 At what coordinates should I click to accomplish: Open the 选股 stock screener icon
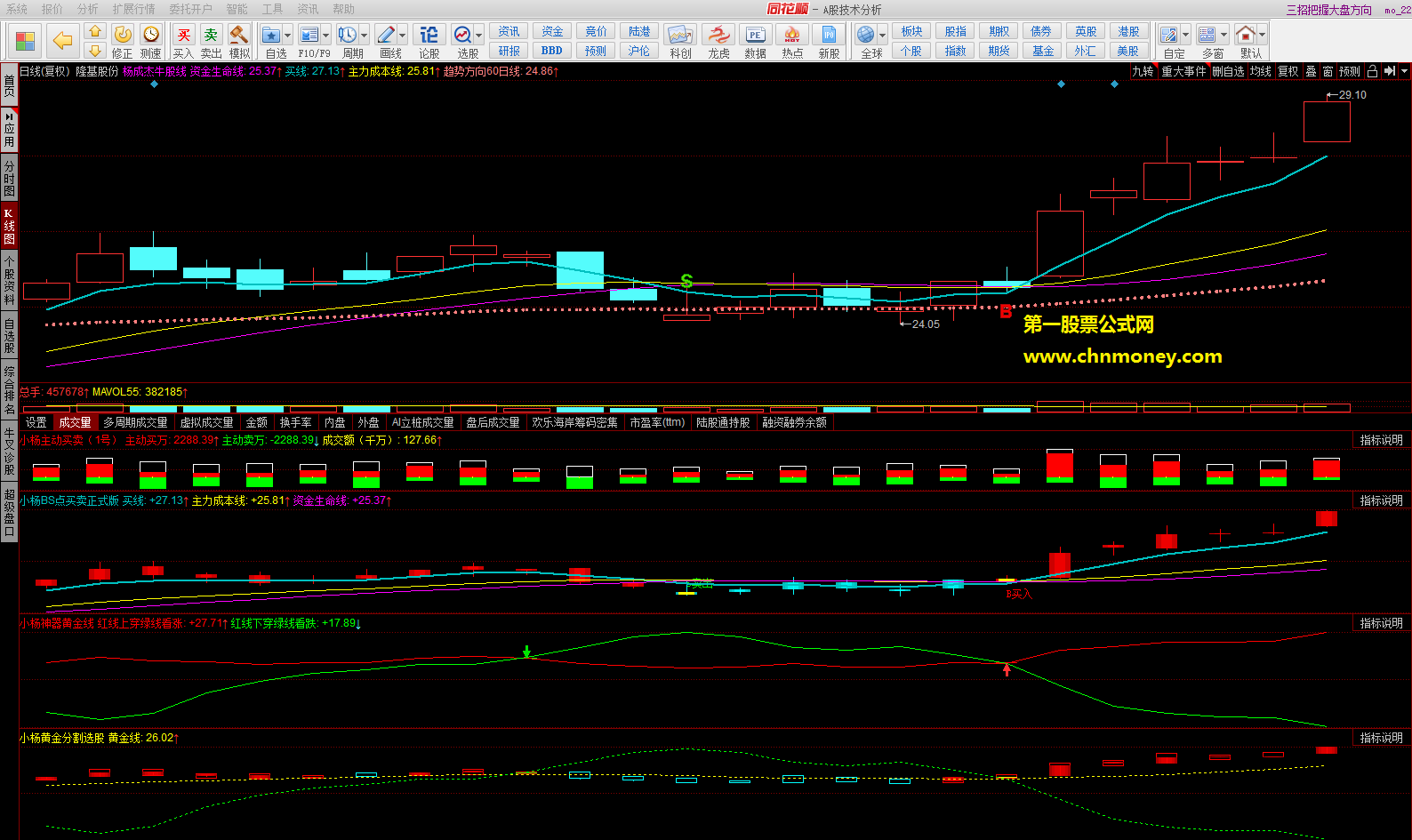click(462, 35)
